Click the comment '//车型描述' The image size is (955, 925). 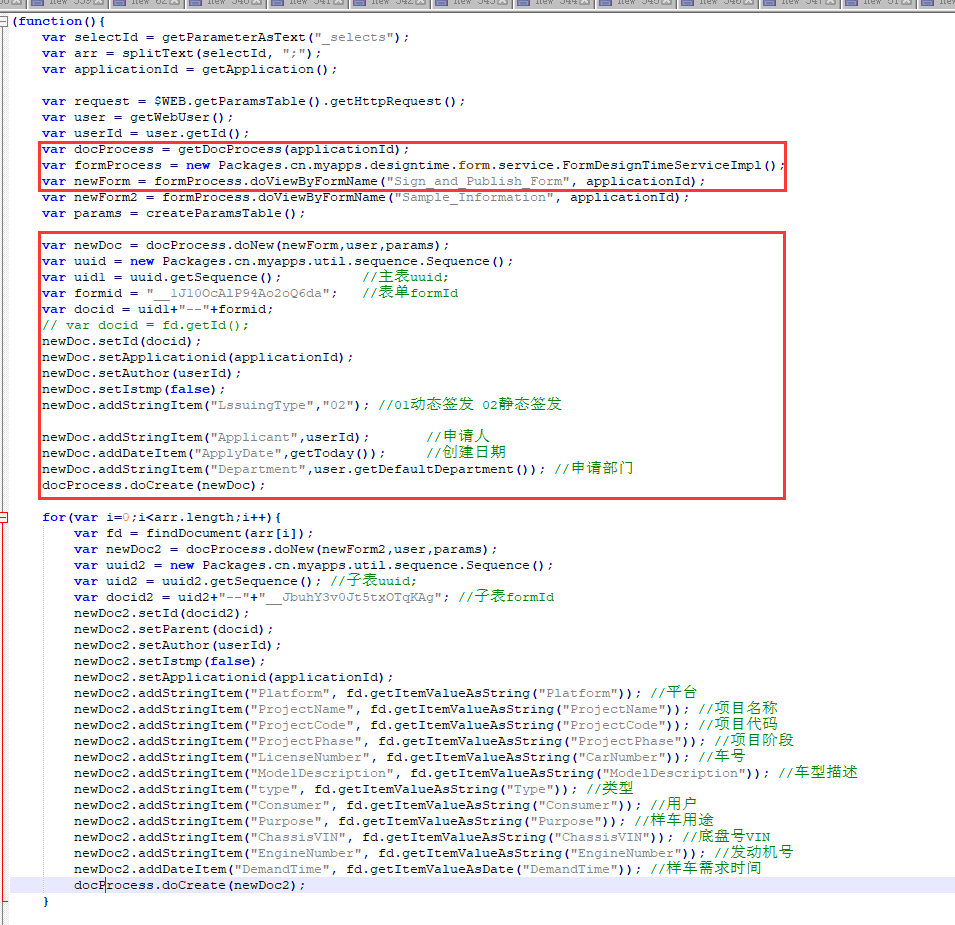tap(817, 773)
